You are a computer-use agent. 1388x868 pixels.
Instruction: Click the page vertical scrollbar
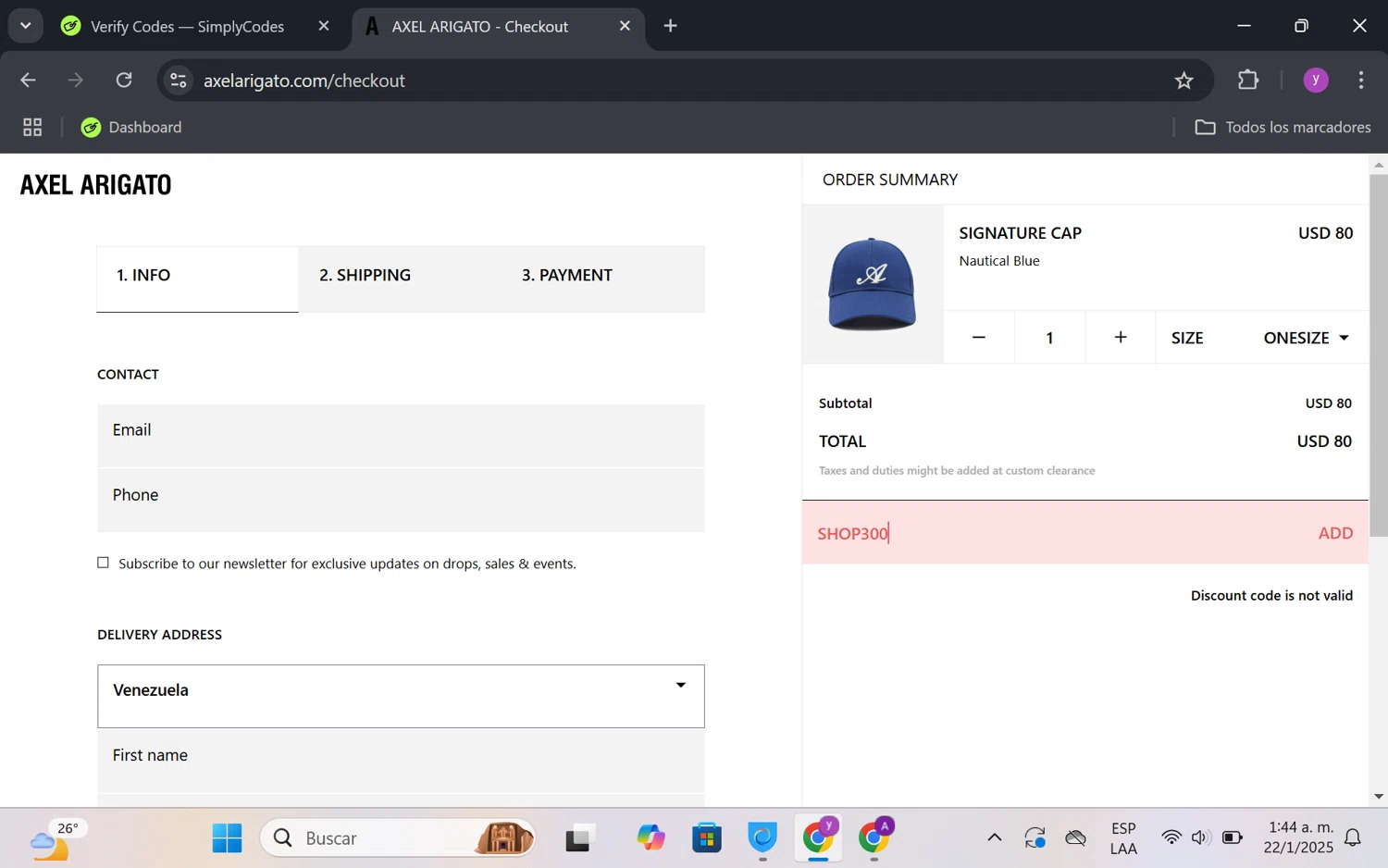(x=1379, y=355)
